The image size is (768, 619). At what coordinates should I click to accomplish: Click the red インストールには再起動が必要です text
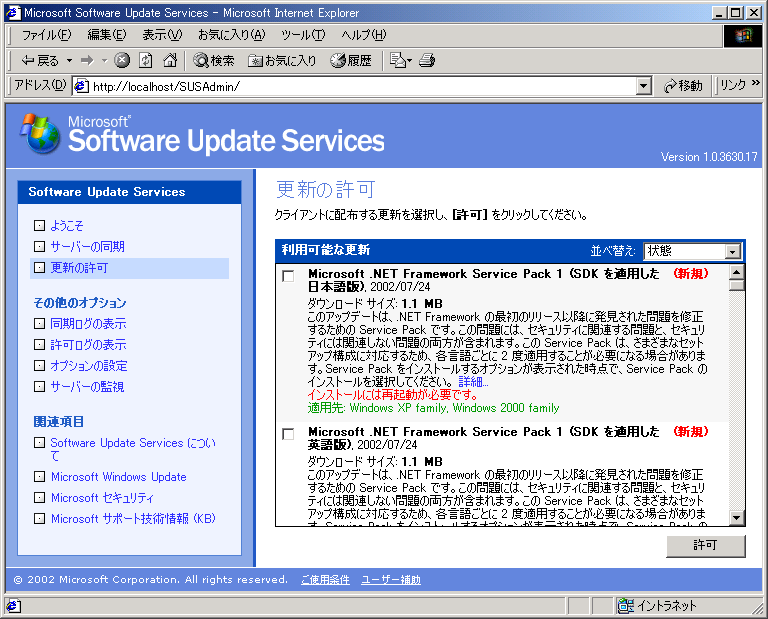click(x=392, y=395)
